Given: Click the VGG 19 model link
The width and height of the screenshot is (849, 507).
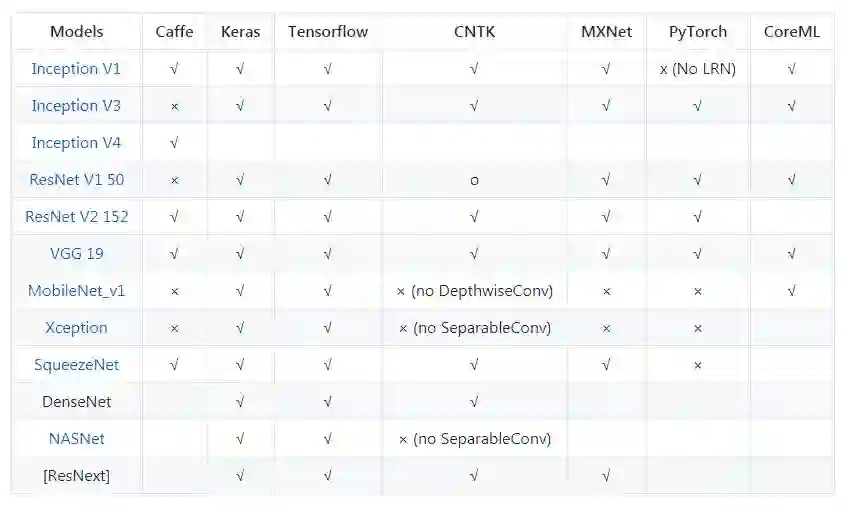Looking at the screenshot, I should coord(76,254).
